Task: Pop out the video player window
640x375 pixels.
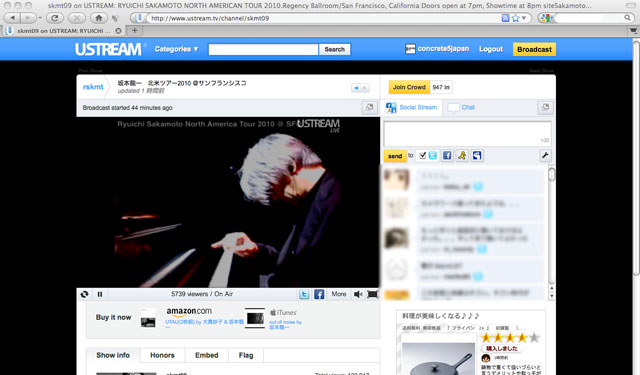Action: point(369,108)
